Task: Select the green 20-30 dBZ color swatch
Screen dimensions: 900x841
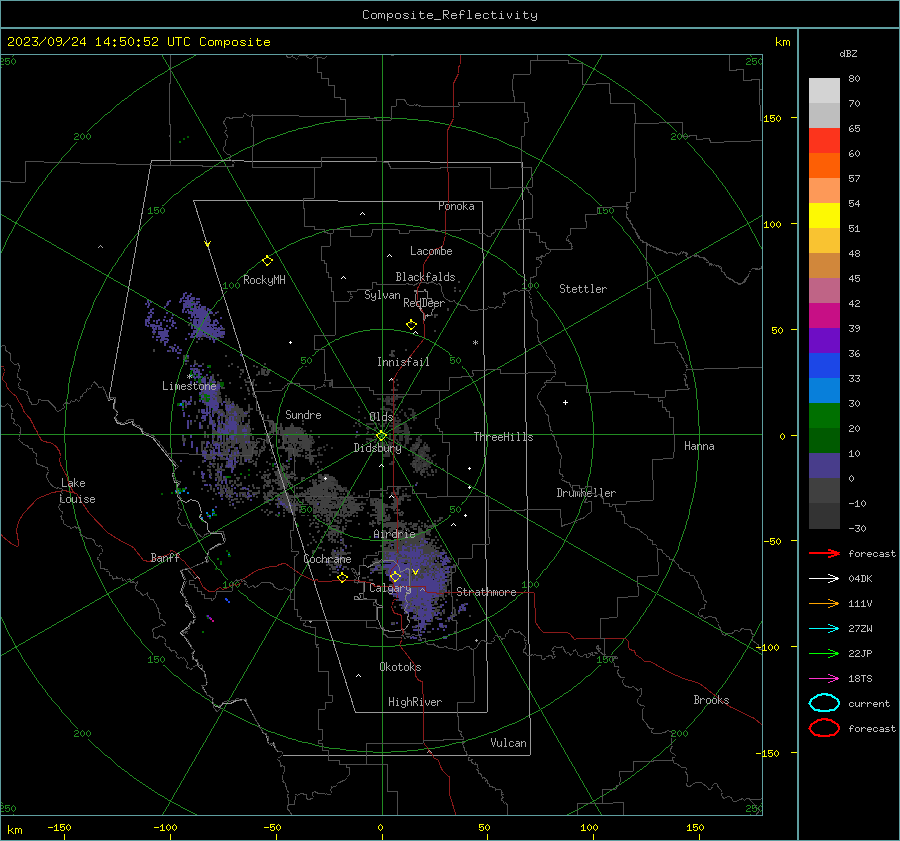Action: tap(824, 416)
